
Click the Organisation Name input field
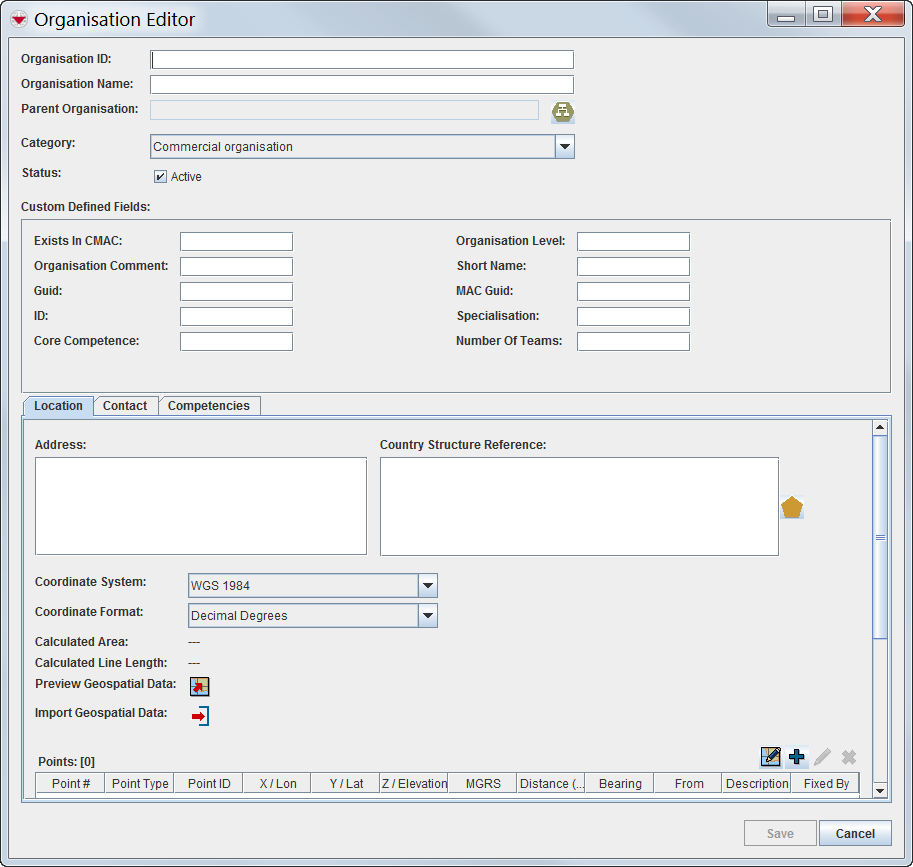pos(362,84)
